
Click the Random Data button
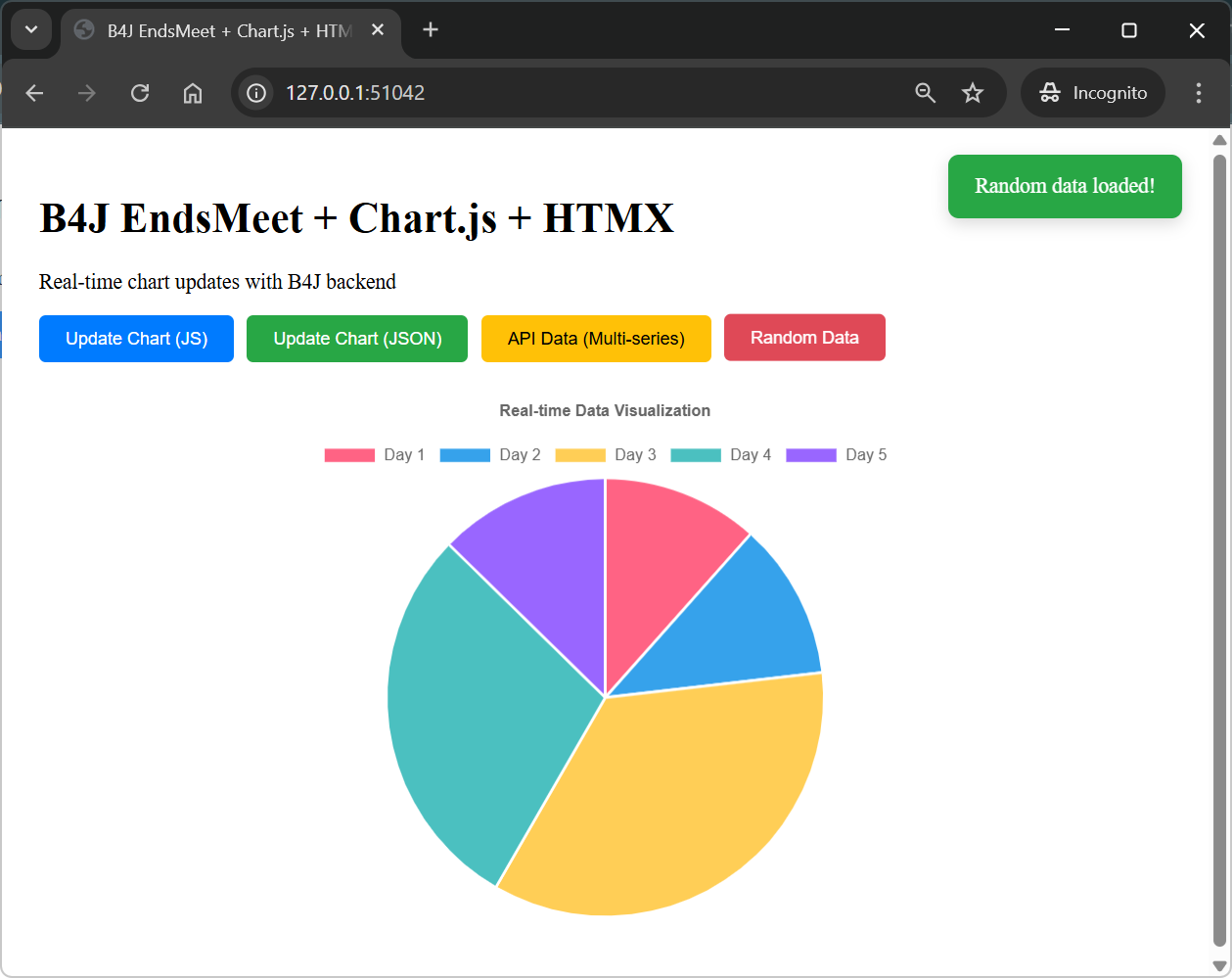coord(804,338)
